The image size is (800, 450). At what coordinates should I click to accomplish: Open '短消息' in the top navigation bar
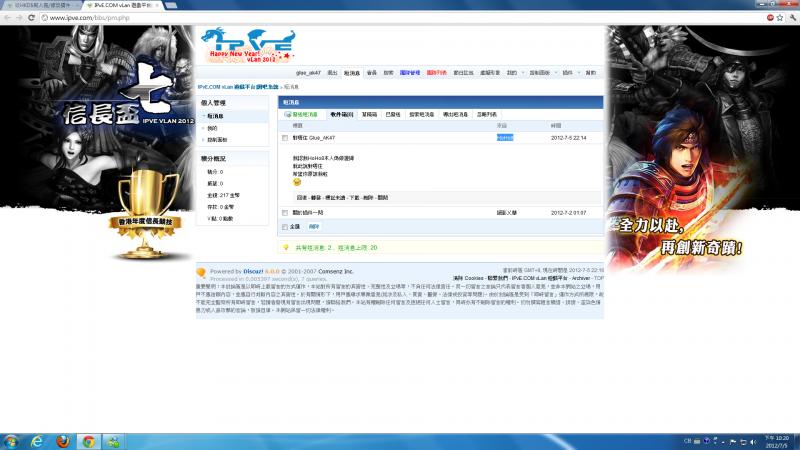(352, 73)
